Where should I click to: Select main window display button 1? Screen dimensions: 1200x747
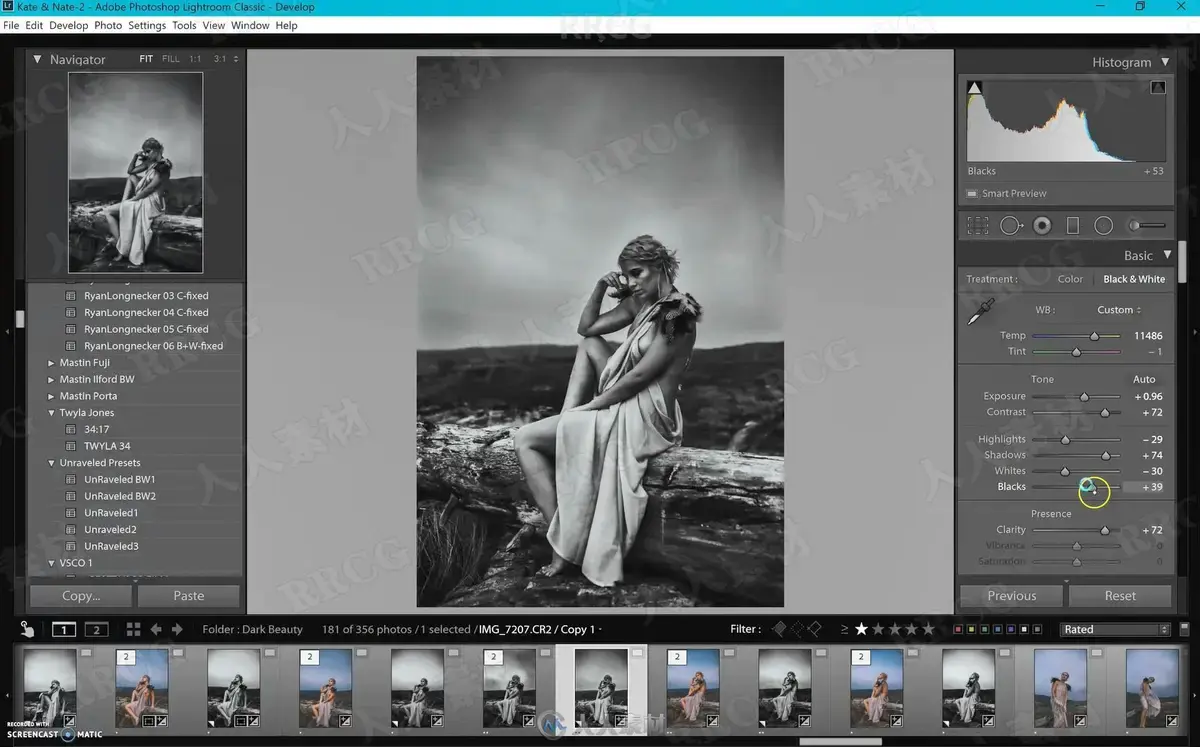[64, 629]
